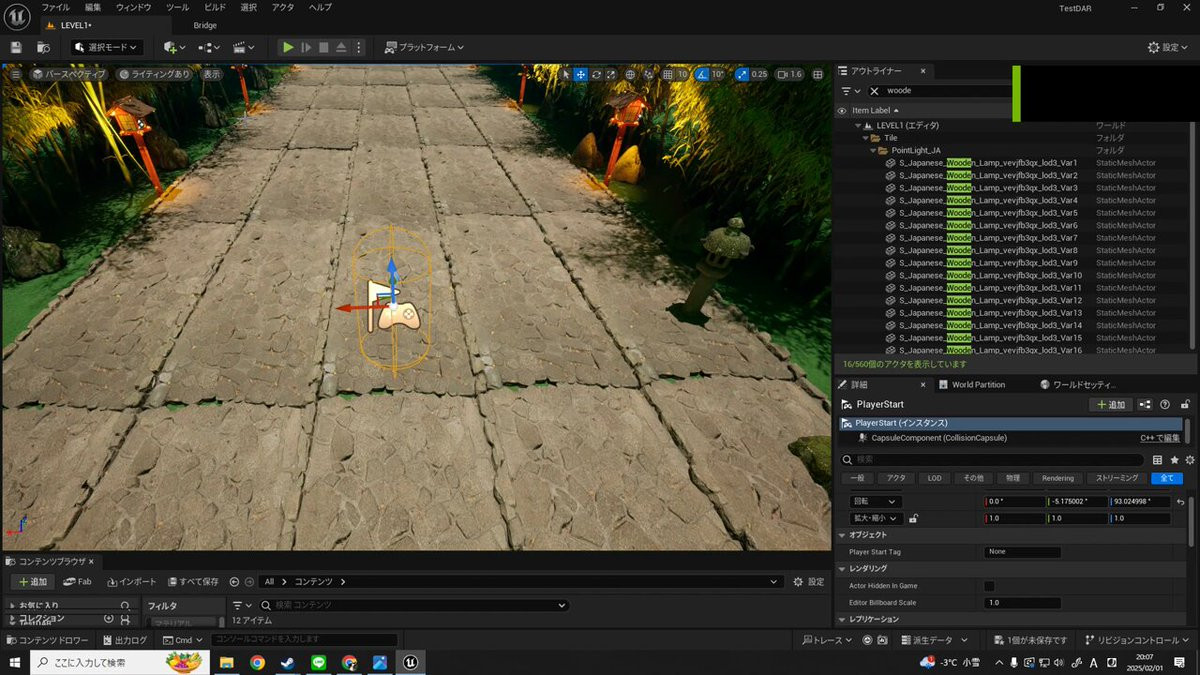Click the Player Start Tag input field

tap(1022, 552)
